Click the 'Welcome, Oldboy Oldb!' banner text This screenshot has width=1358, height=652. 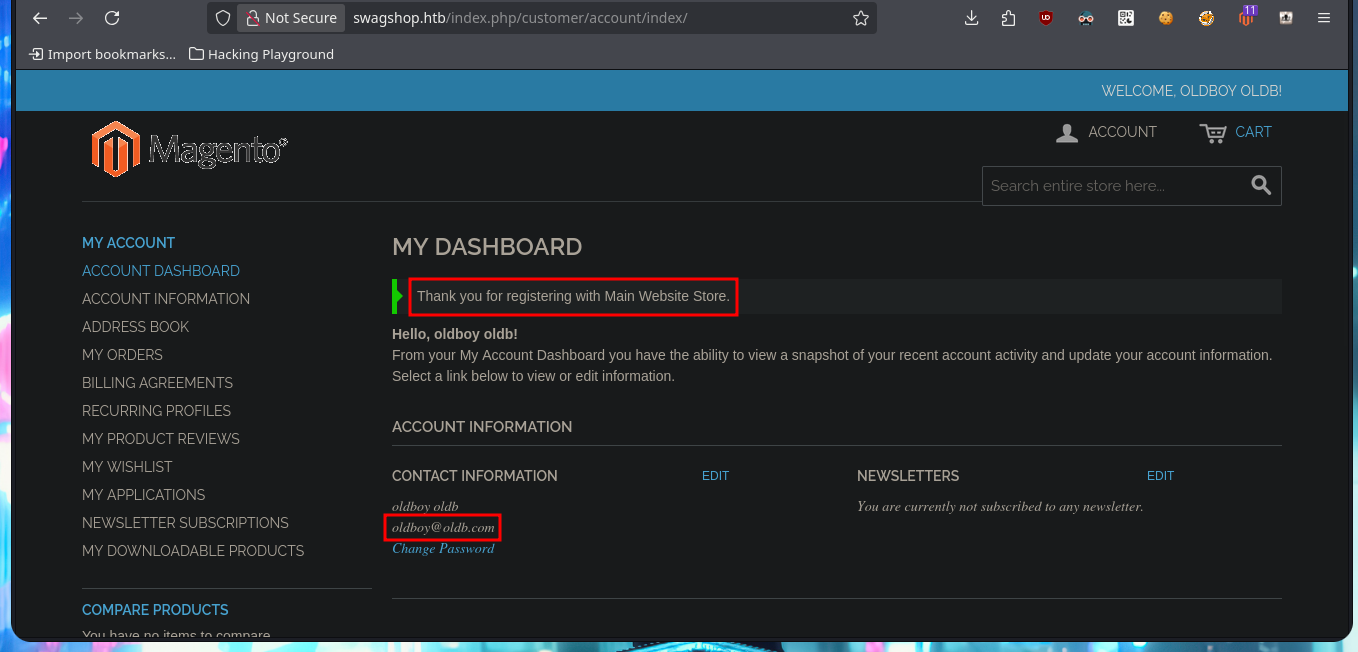pyautogui.click(x=1191, y=91)
